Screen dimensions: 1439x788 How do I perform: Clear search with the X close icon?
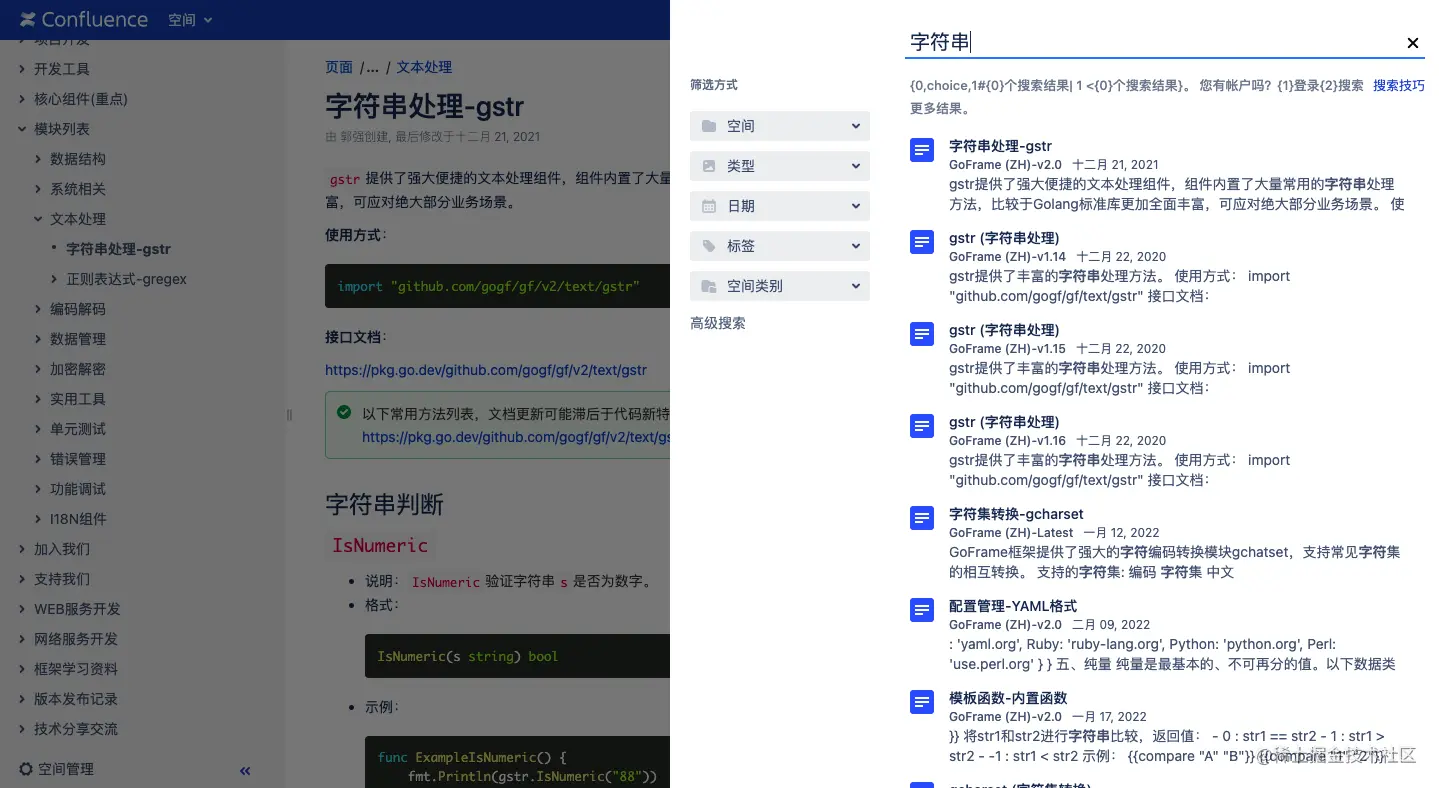1413,43
